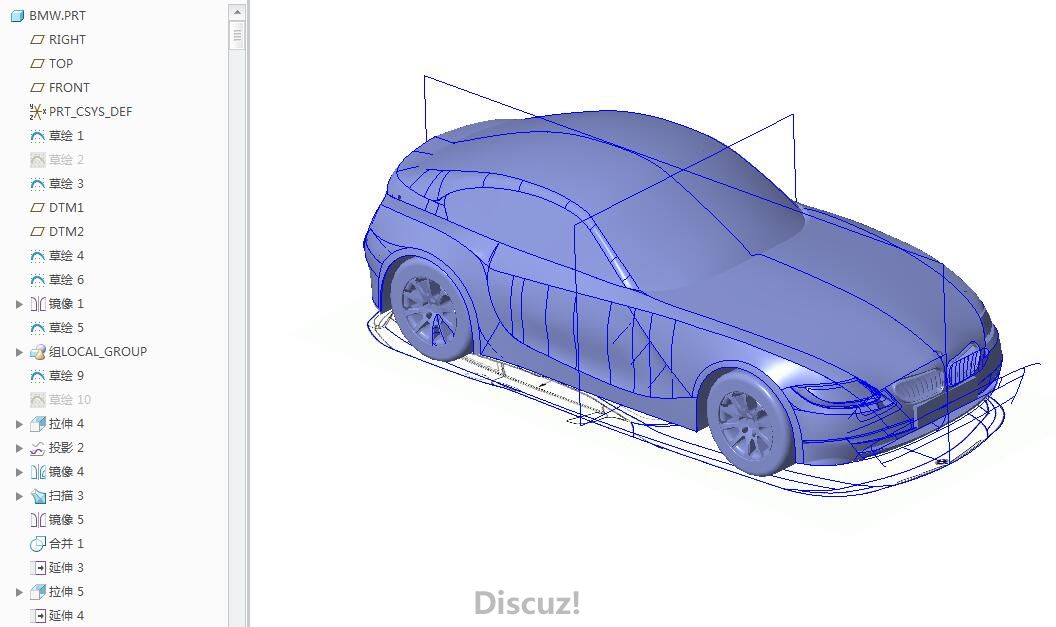Select the DTM1 label in tree
The width and height of the screenshot is (1056, 627).
tap(66, 207)
